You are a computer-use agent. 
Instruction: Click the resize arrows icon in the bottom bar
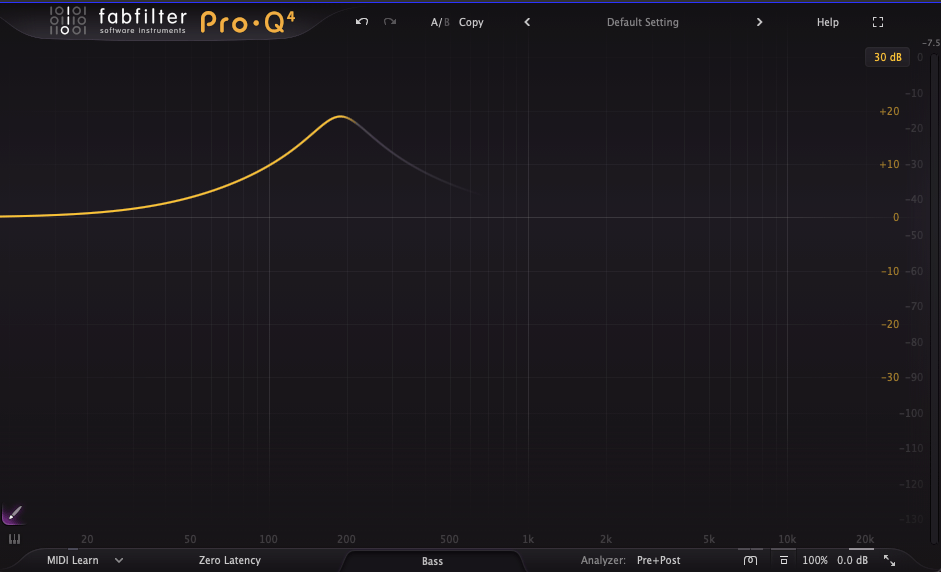tap(889, 561)
